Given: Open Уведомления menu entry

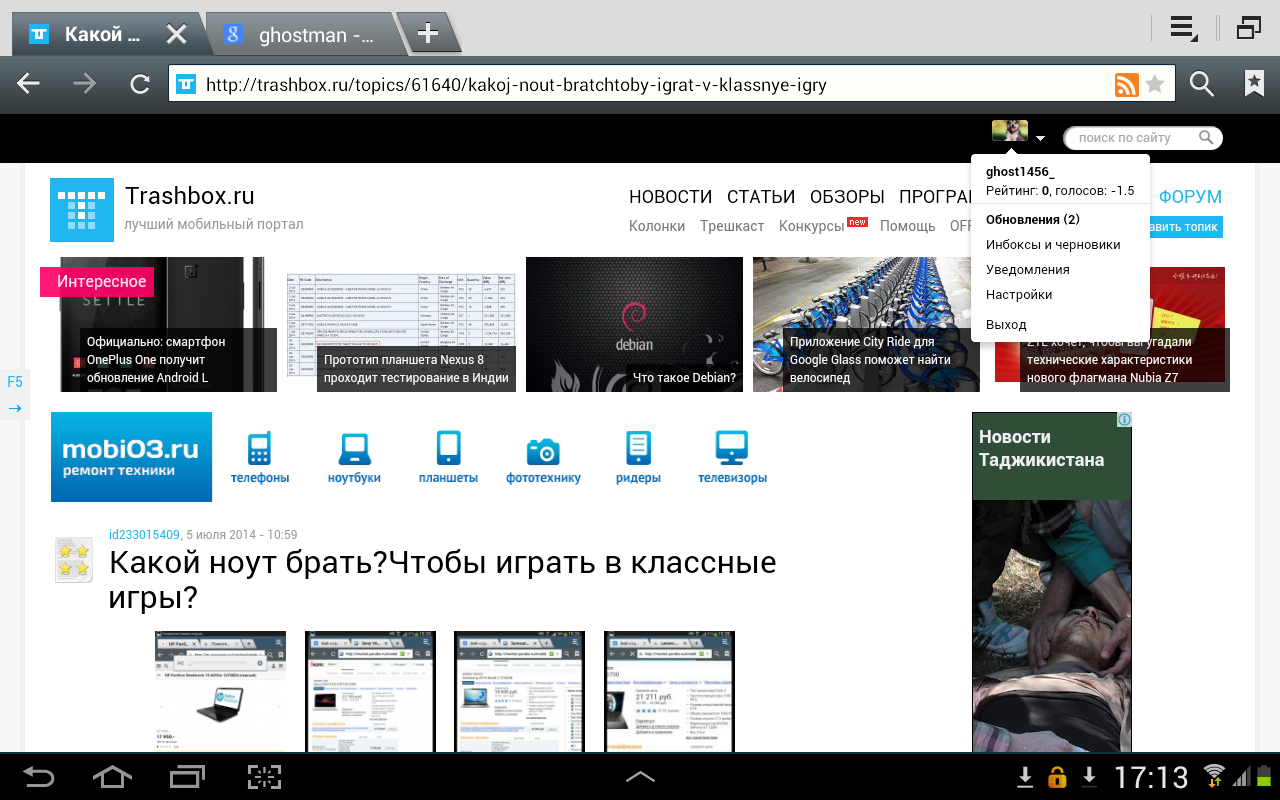Looking at the screenshot, I should click(1028, 269).
